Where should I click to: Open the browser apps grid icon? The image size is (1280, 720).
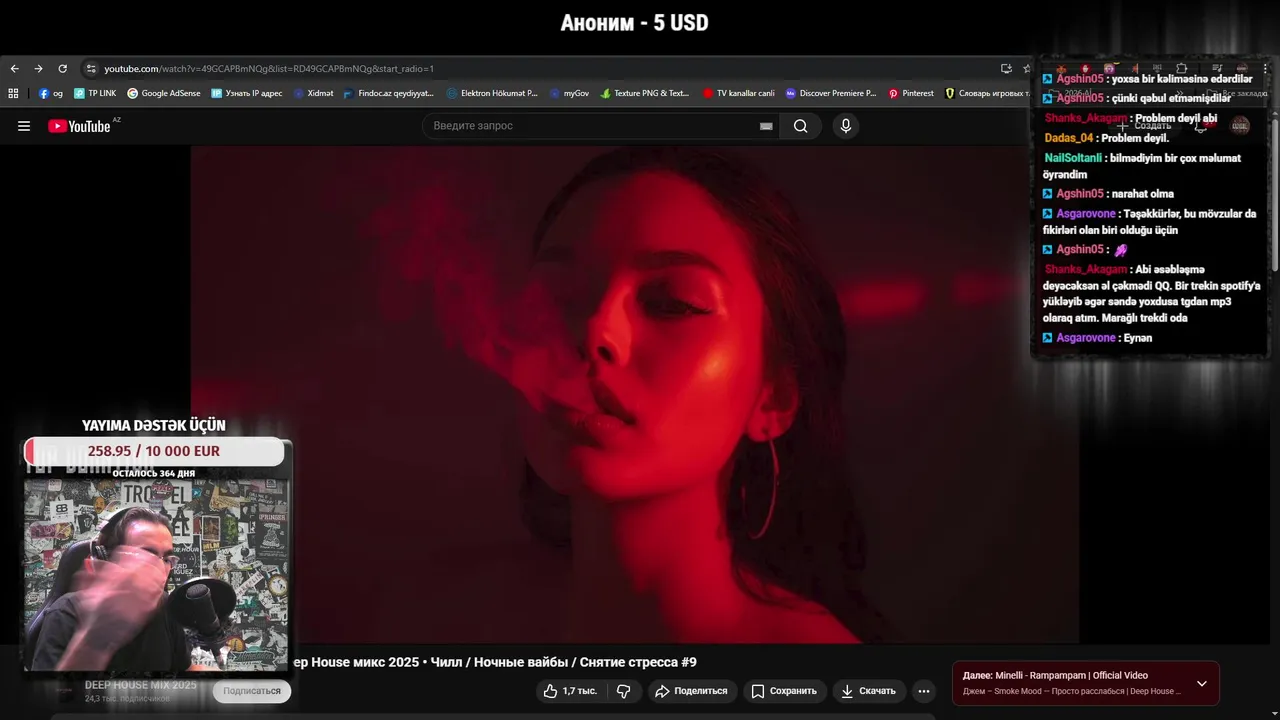[13, 93]
